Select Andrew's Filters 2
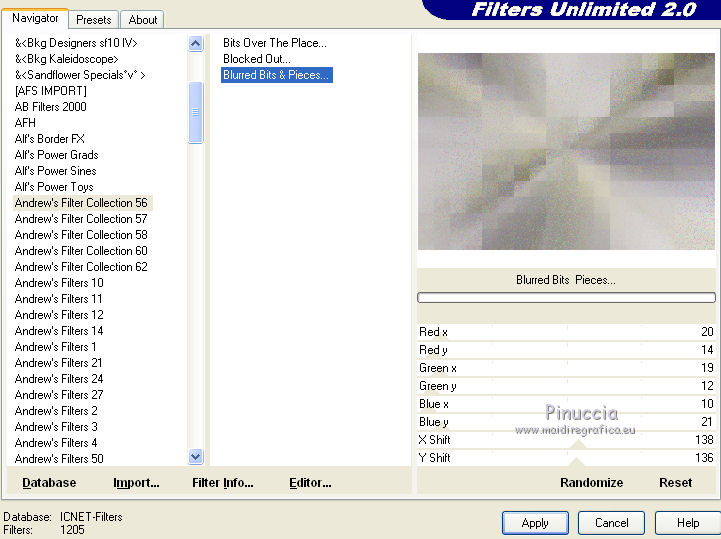721x539 pixels. click(57, 411)
